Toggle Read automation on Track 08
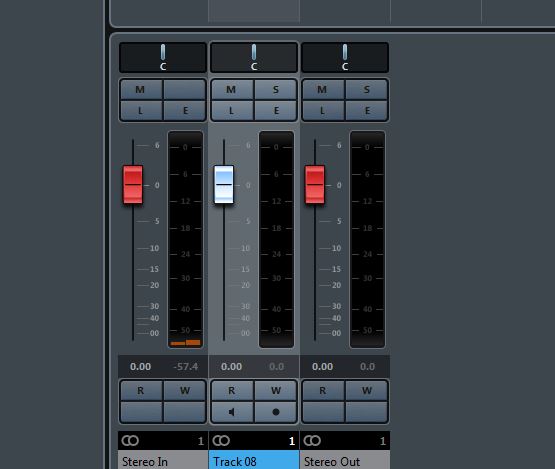 (232, 390)
